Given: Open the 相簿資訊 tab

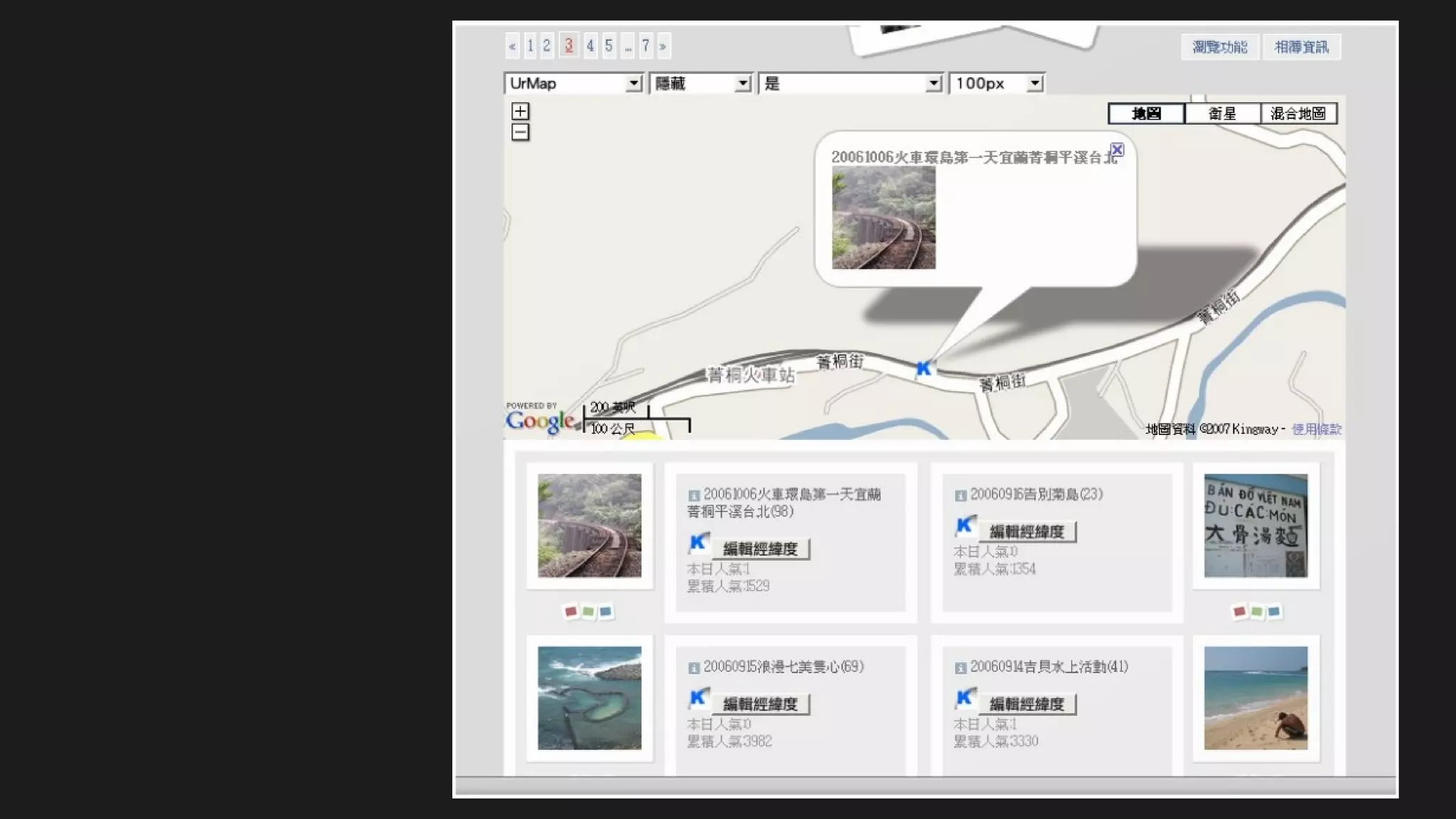Looking at the screenshot, I should [x=1301, y=48].
